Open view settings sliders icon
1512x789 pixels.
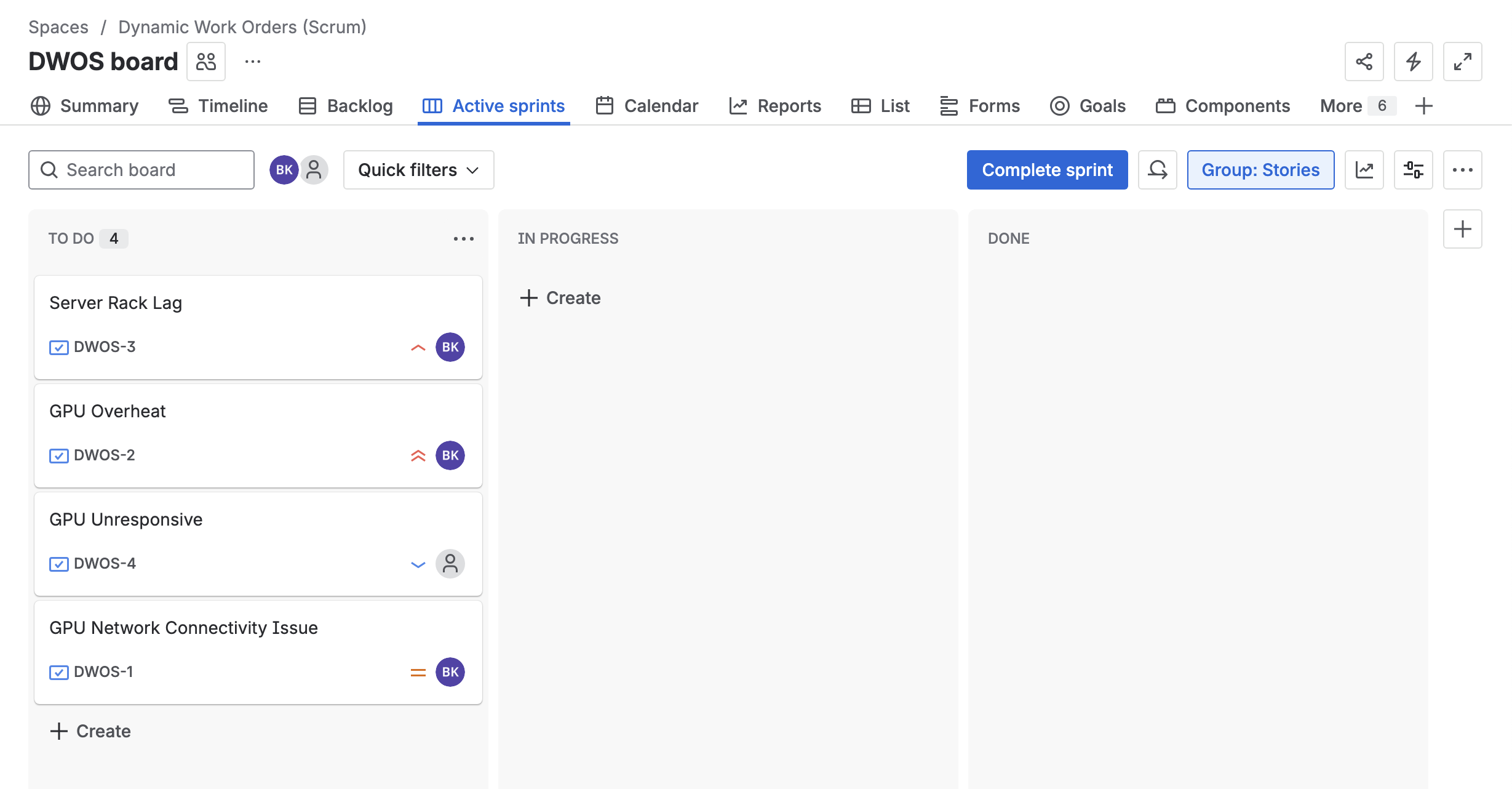pos(1413,170)
